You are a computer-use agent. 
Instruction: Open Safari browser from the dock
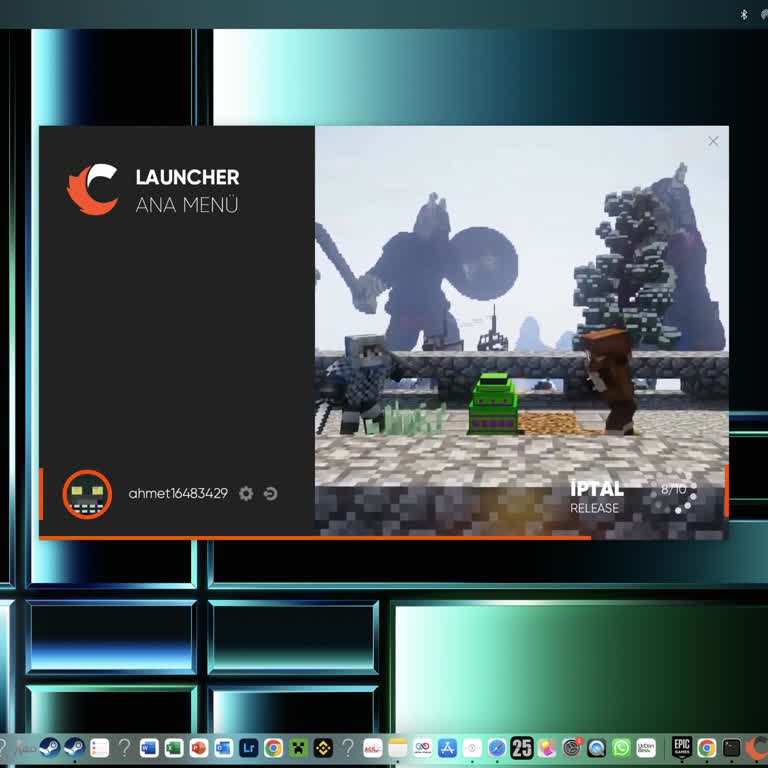(497, 748)
